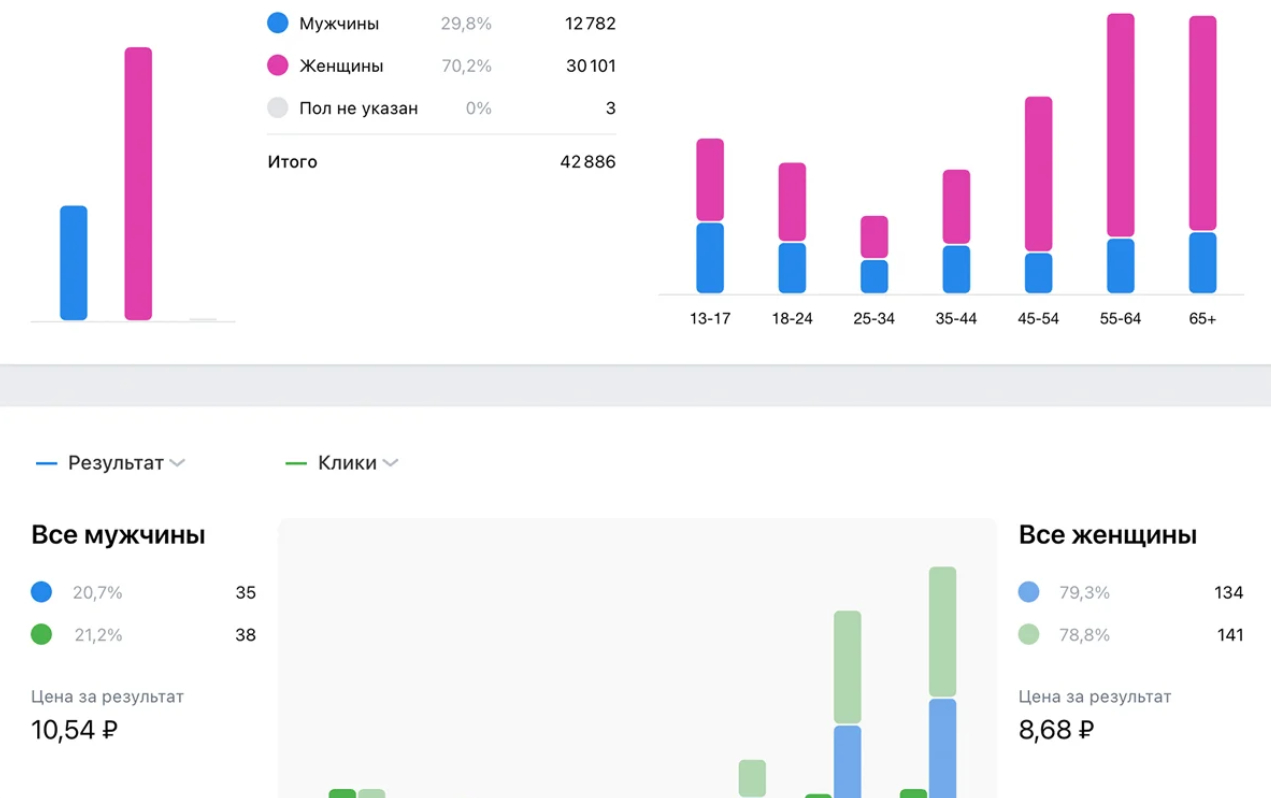
Task: Click green dot under Все мужчины
Action: click(x=41, y=634)
